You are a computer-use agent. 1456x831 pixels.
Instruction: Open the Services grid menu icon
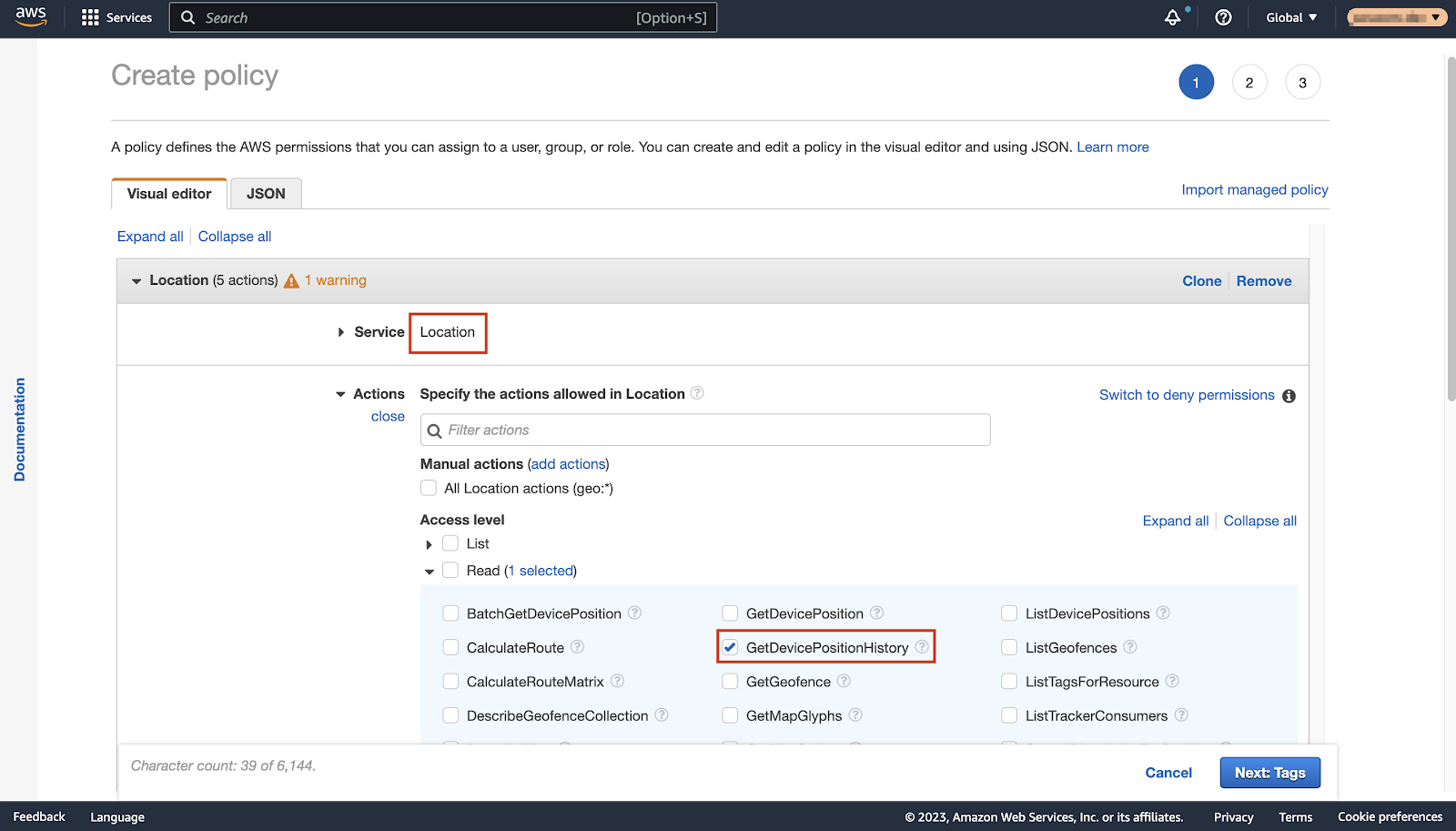pyautogui.click(x=90, y=17)
